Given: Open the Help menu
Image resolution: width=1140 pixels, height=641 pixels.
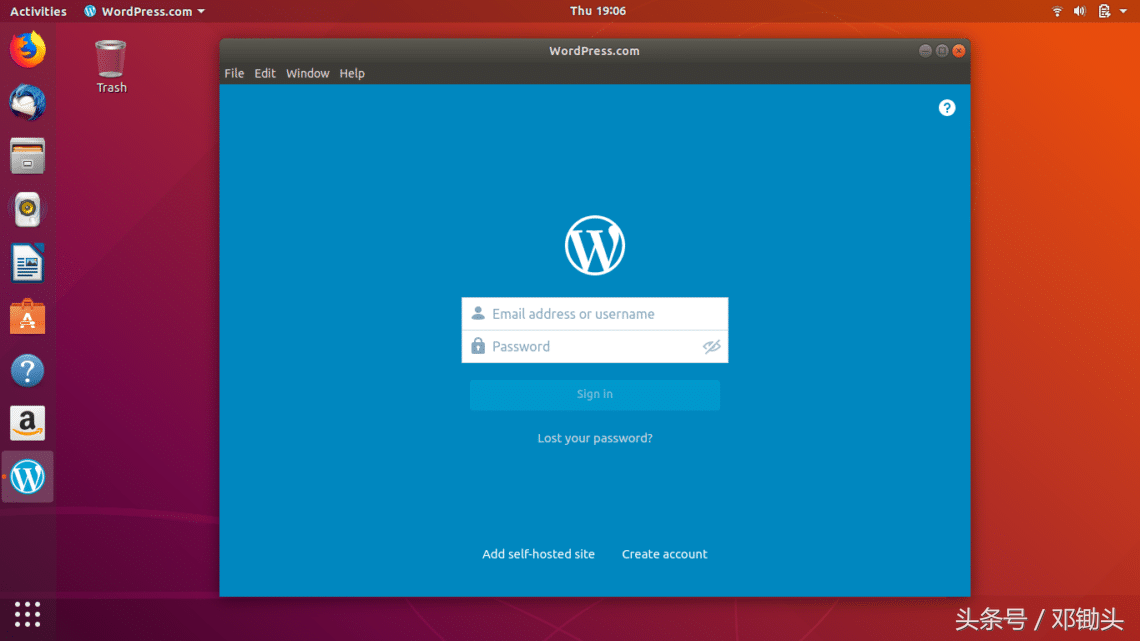Looking at the screenshot, I should (352, 73).
